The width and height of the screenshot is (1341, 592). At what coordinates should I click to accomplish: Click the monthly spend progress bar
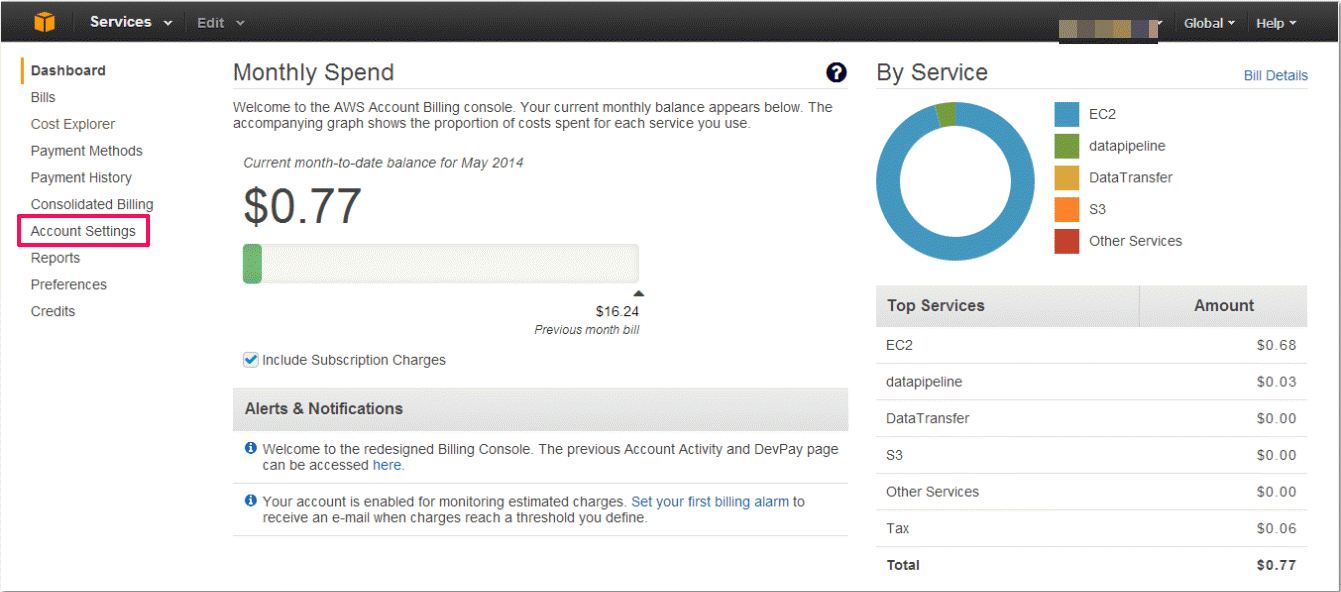pyautogui.click(x=440, y=263)
